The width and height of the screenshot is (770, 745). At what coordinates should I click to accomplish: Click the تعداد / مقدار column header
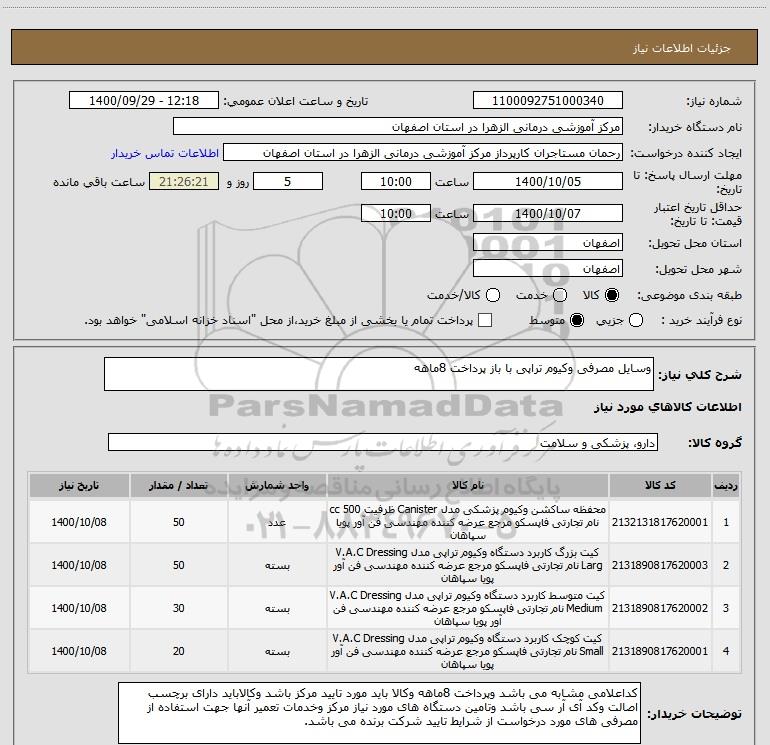tap(179, 486)
